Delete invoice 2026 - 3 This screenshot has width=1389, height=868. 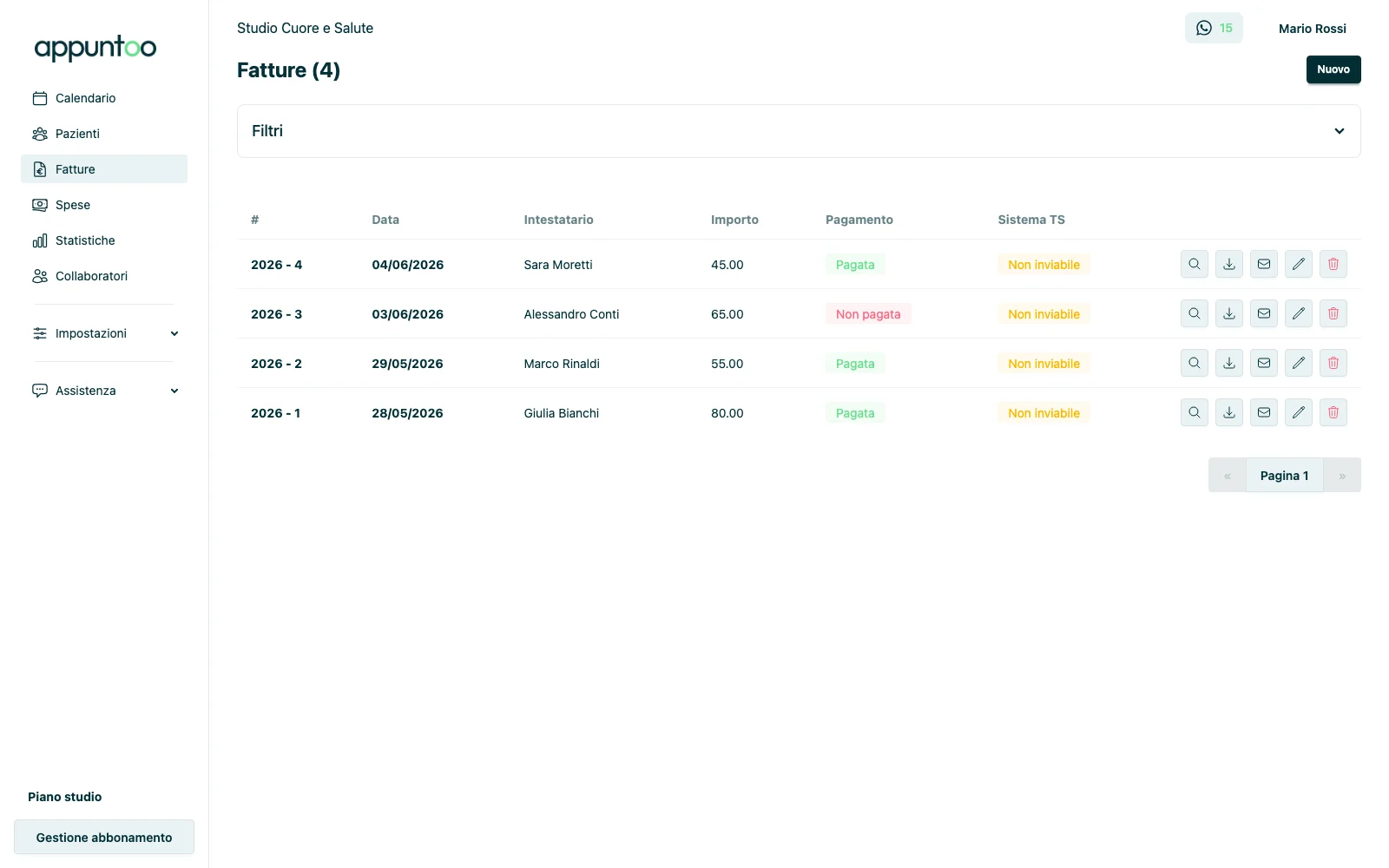(1333, 313)
